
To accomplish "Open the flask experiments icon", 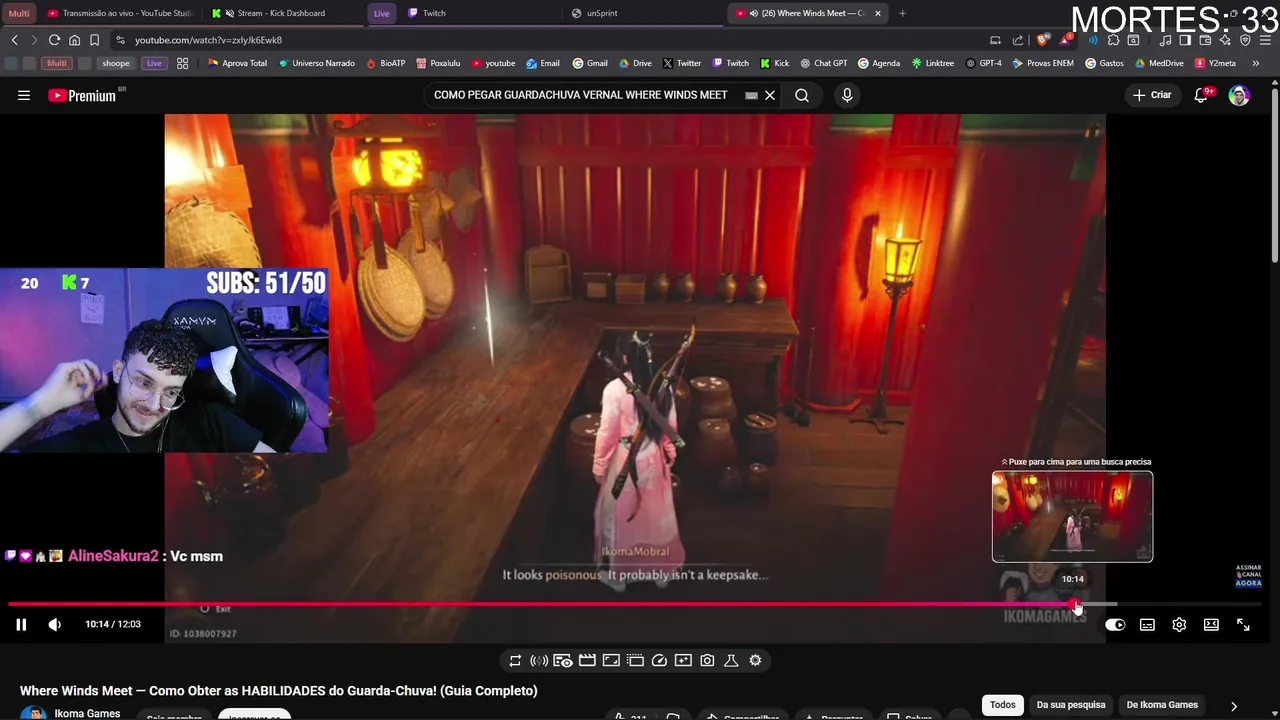I will (731, 660).
